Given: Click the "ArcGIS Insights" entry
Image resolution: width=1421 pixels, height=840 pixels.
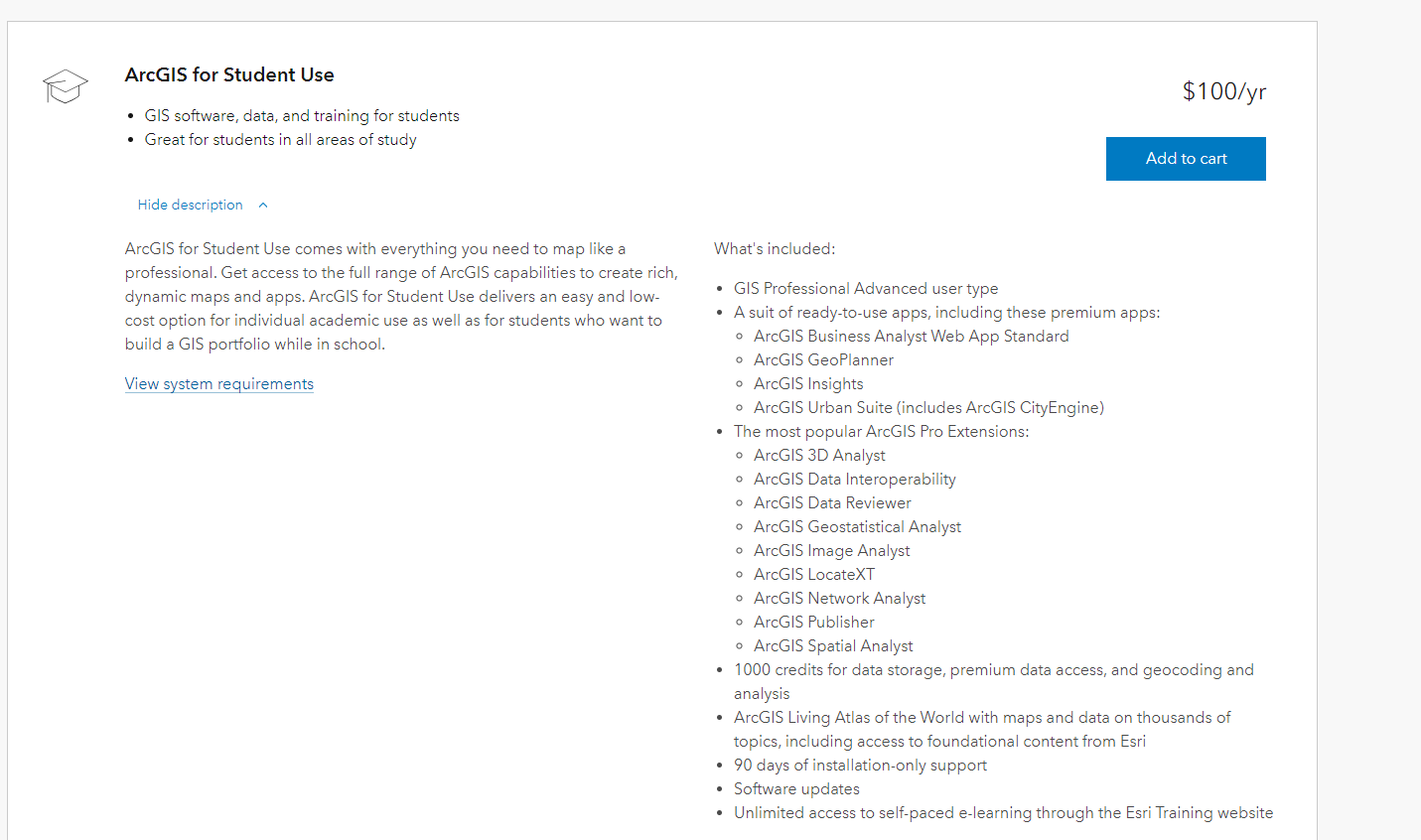Looking at the screenshot, I should pos(808,383).
